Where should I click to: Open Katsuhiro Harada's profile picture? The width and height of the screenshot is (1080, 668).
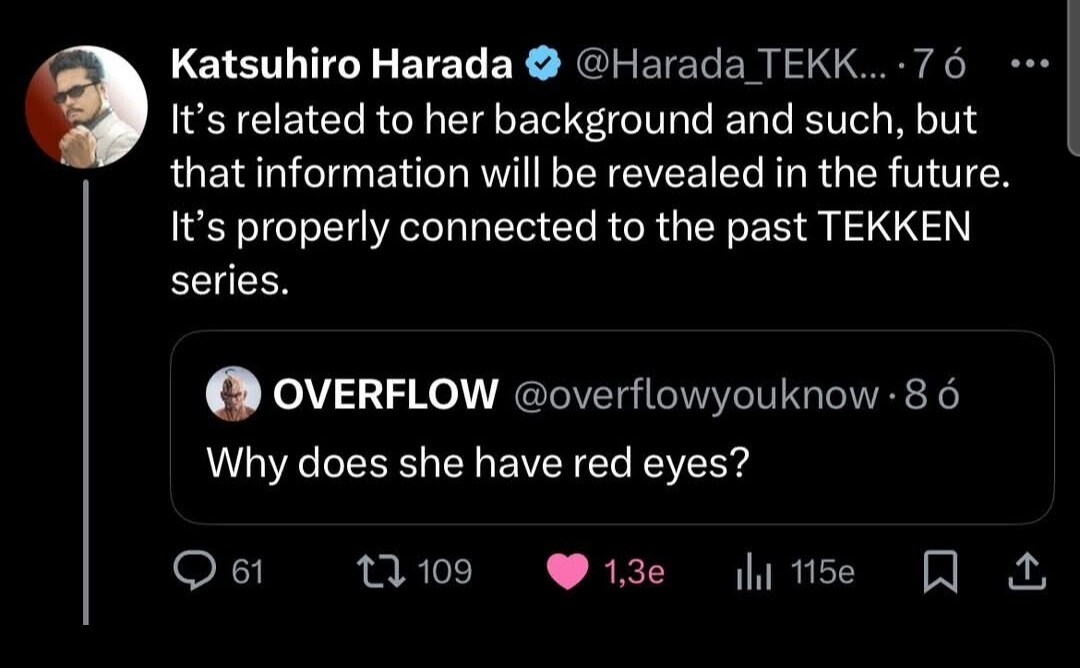click(x=86, y=106)
